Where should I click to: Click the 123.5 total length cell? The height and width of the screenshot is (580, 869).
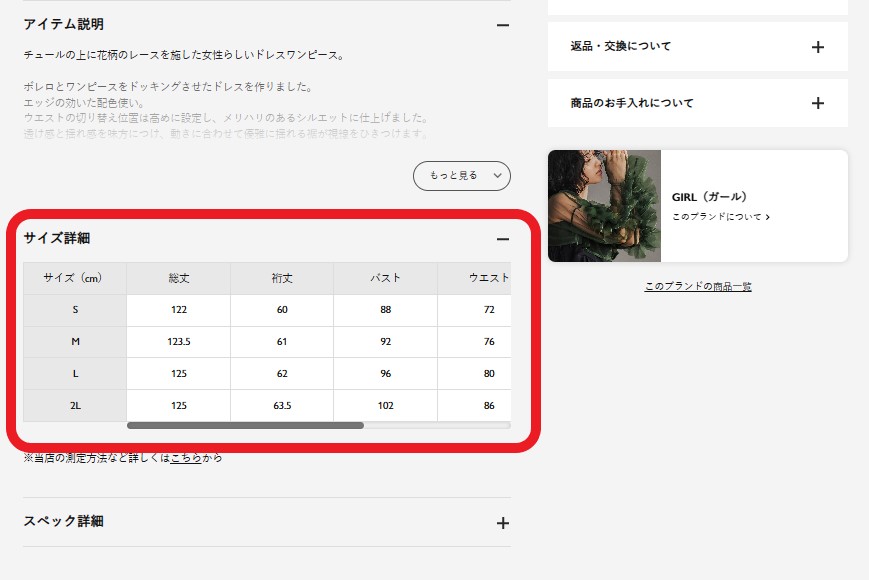(178, 342)
